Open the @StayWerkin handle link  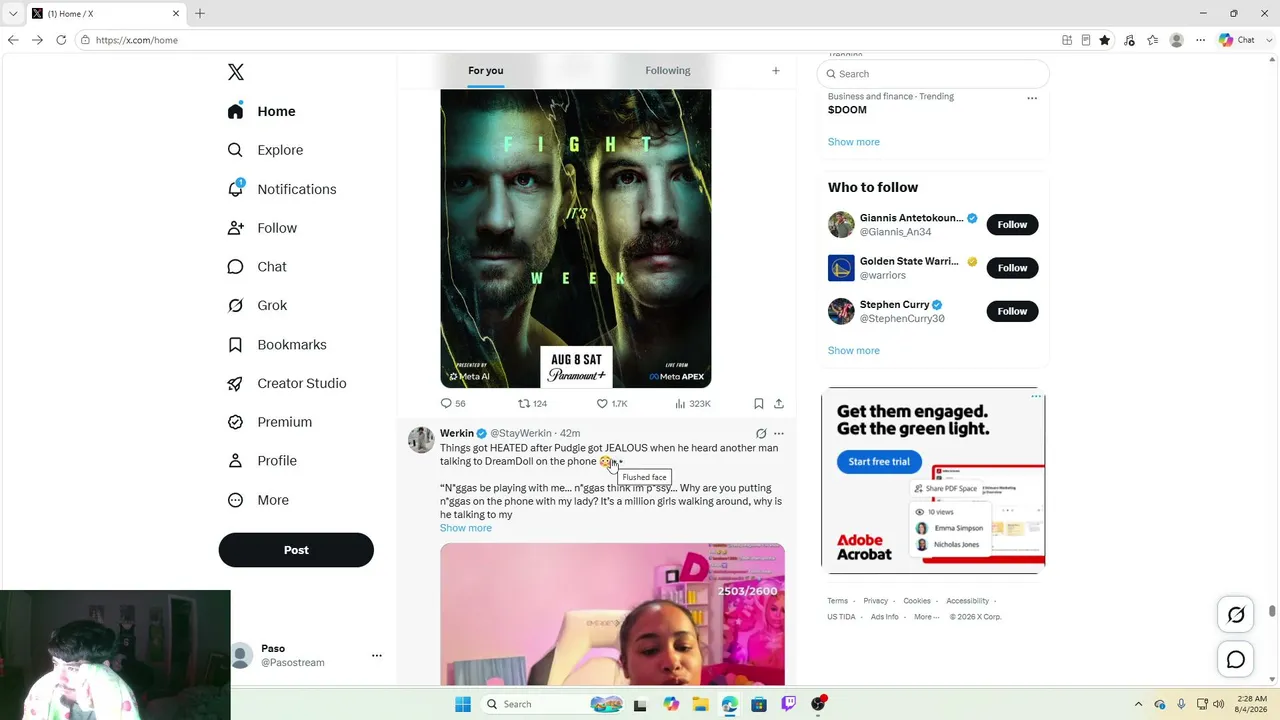521,434
